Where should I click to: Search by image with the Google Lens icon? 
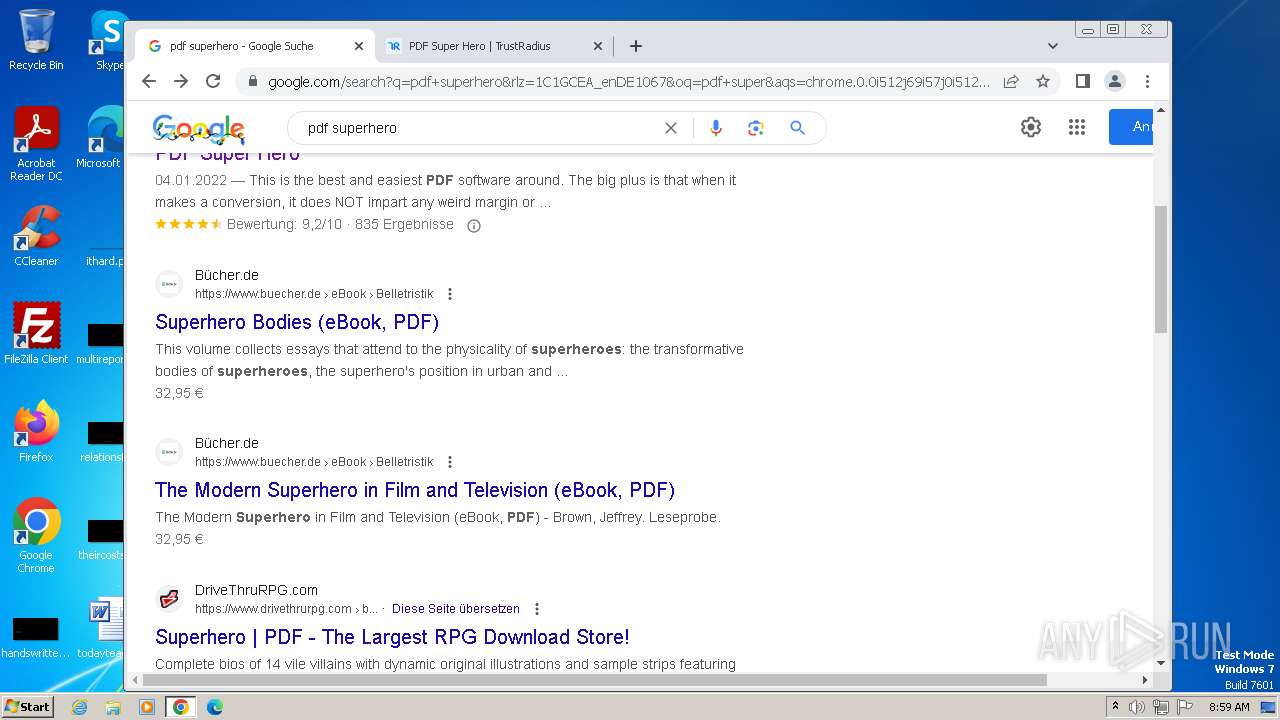coord(755,128)
